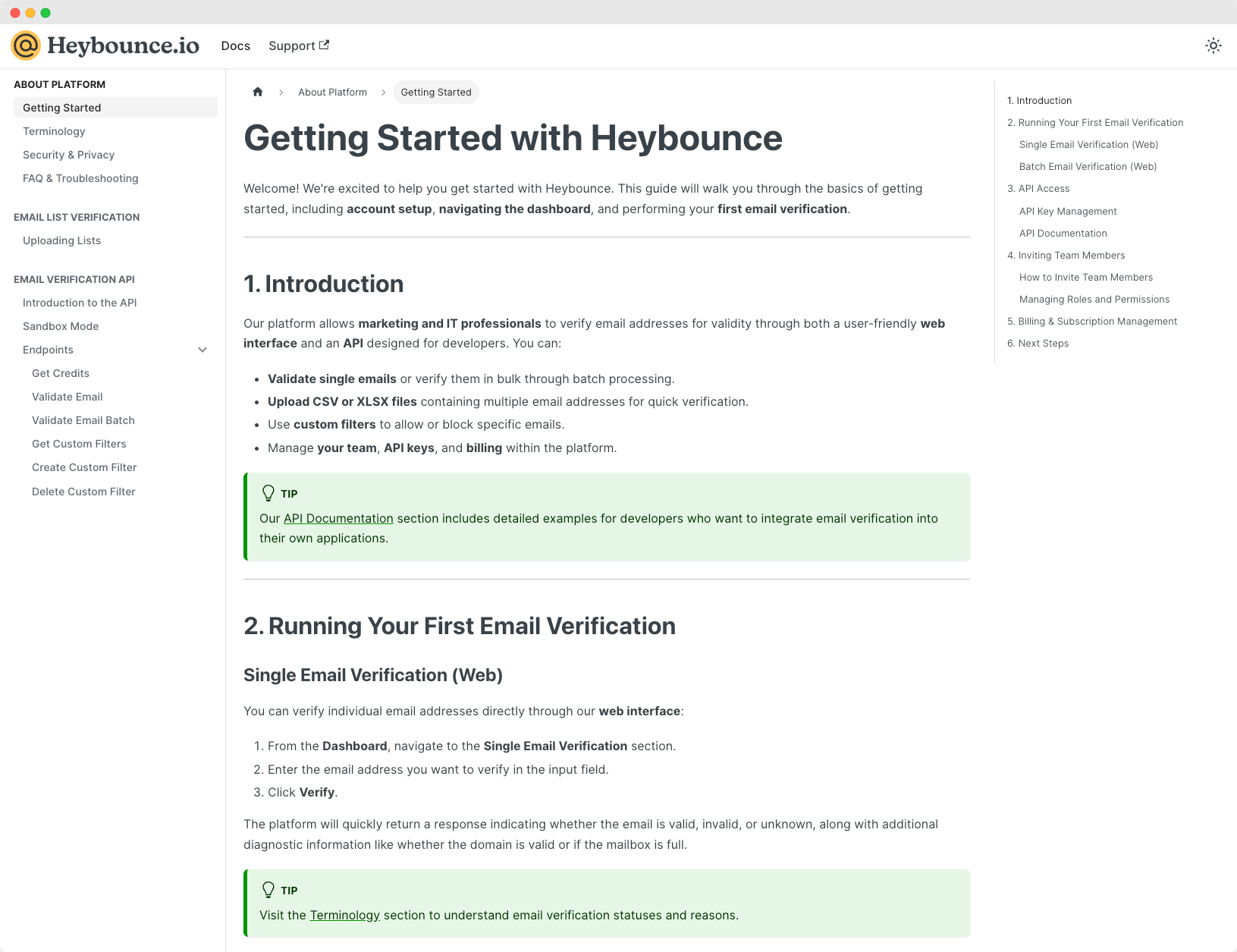Open Delete Custom Filter endpoint page
Image resolution: width=1237 pixels, height=952 pixels.
83,492
